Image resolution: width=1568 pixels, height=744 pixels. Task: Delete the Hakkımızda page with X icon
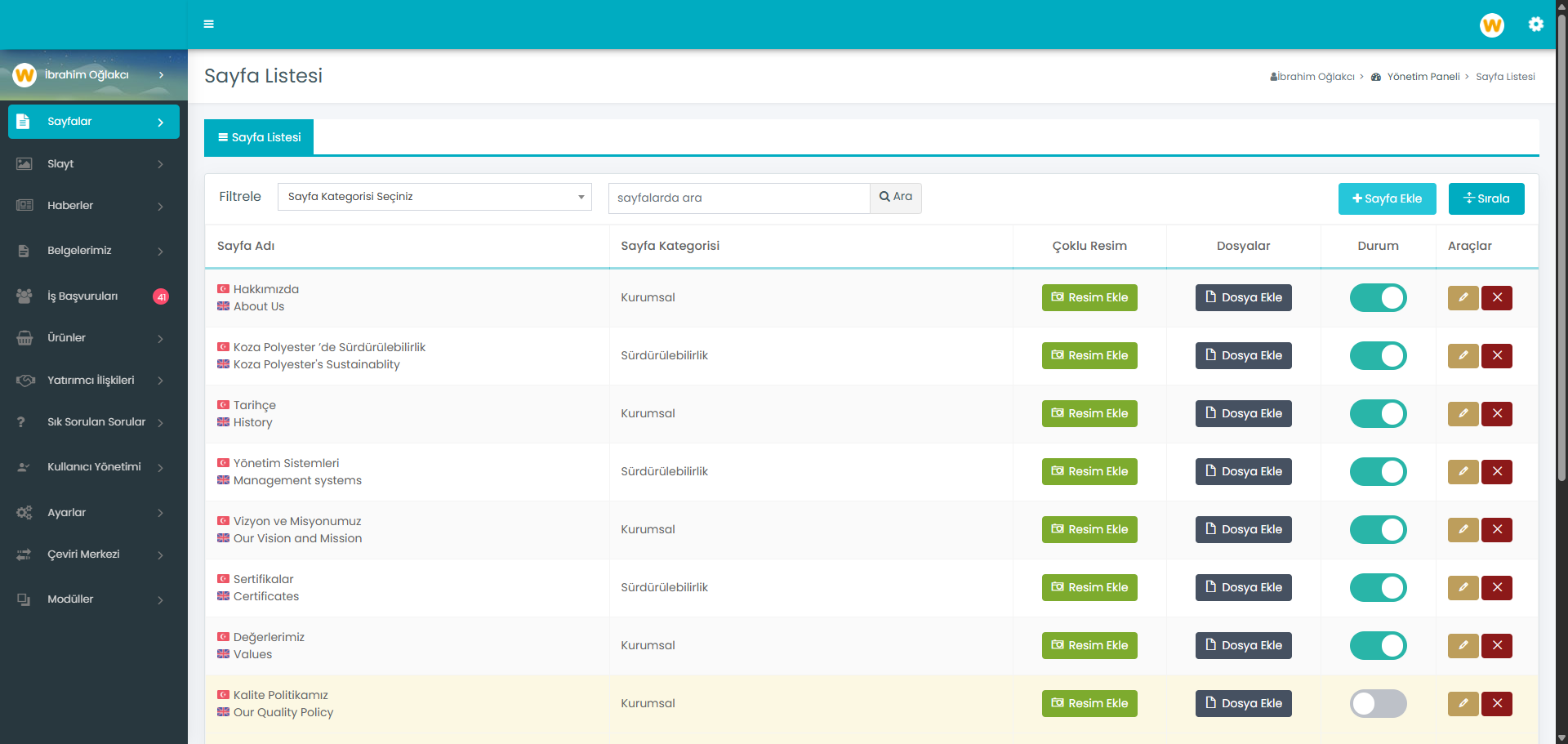click(1497, 298)
